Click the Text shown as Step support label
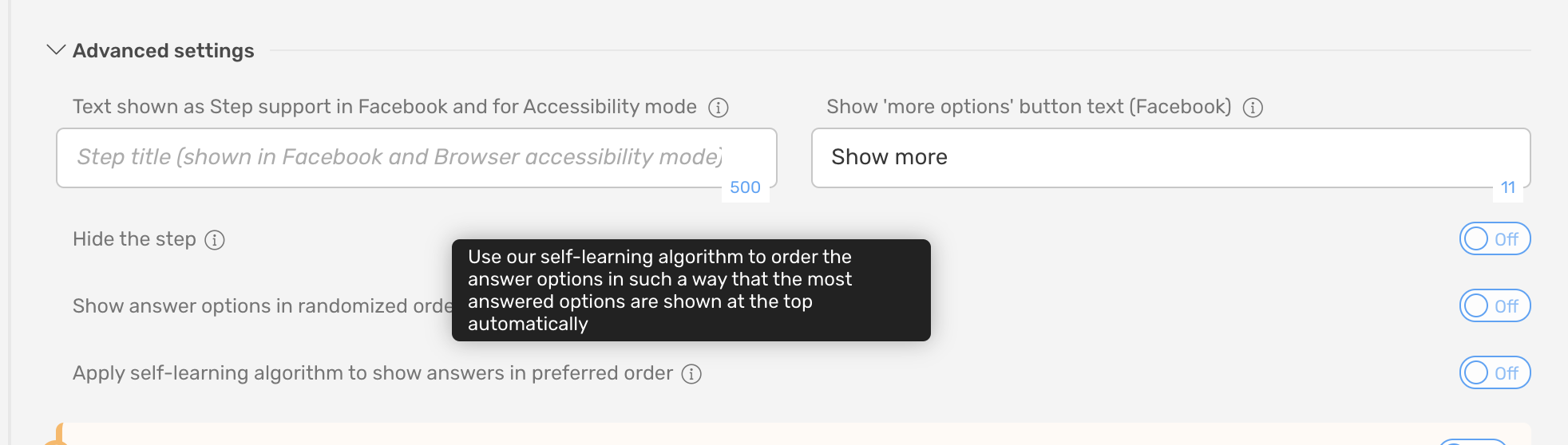This screenshot has height=445, width=1568. click(x=385, y=107)
